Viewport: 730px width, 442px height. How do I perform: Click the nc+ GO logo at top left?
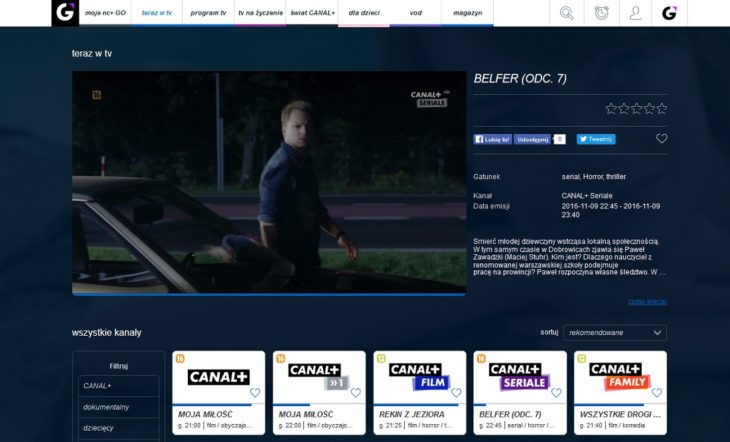click(x=65, y=13)
